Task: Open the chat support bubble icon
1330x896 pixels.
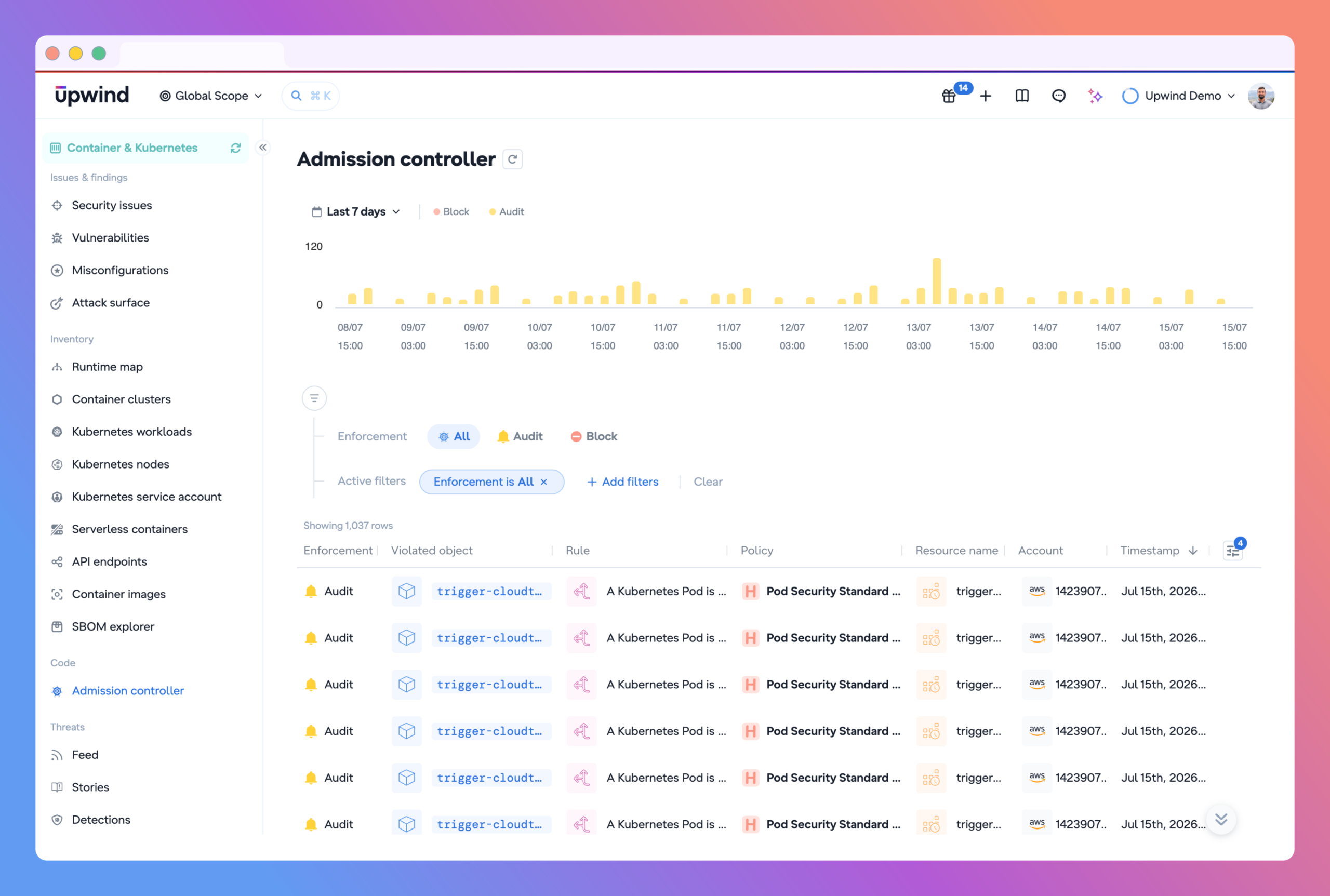Action: 1058,96
